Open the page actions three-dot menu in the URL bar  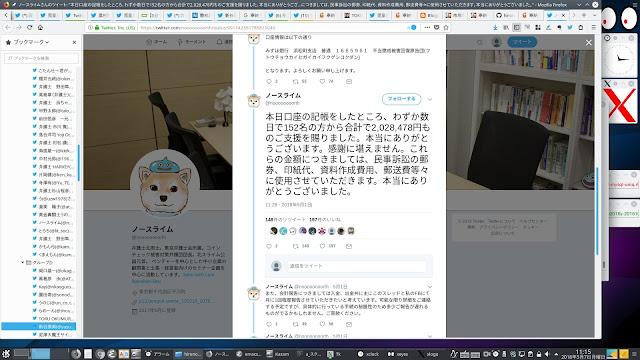(427, 27)
